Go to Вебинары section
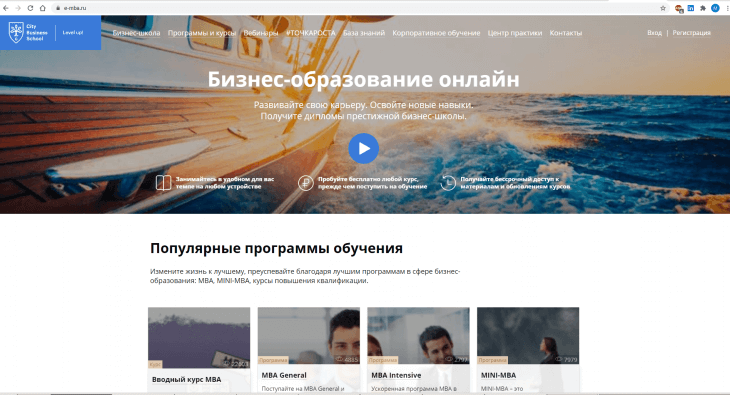The image size is (730, 395). click(x=261, y=33)
